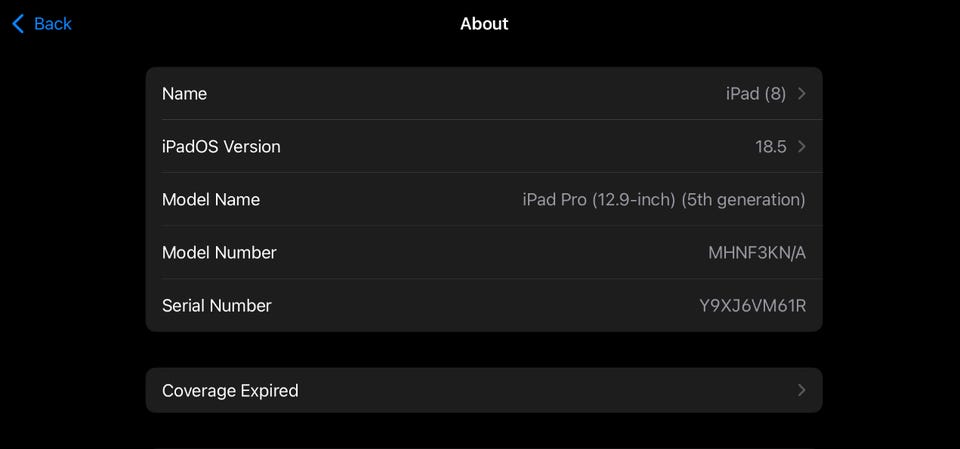Tap the MHNF3KN/A model number value

click(756, 253)
